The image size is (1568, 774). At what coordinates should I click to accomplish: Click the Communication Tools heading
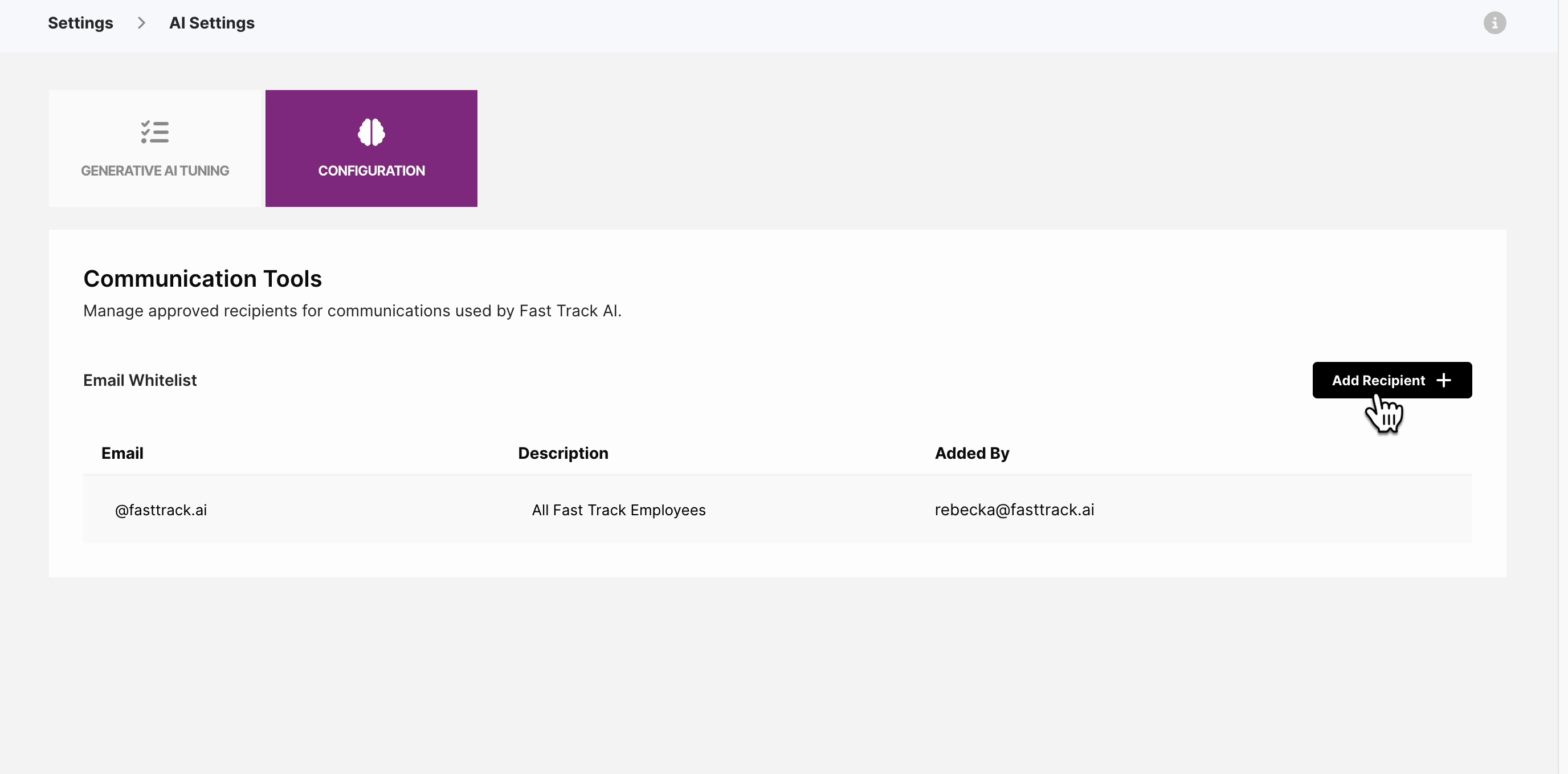pos(202,279)
